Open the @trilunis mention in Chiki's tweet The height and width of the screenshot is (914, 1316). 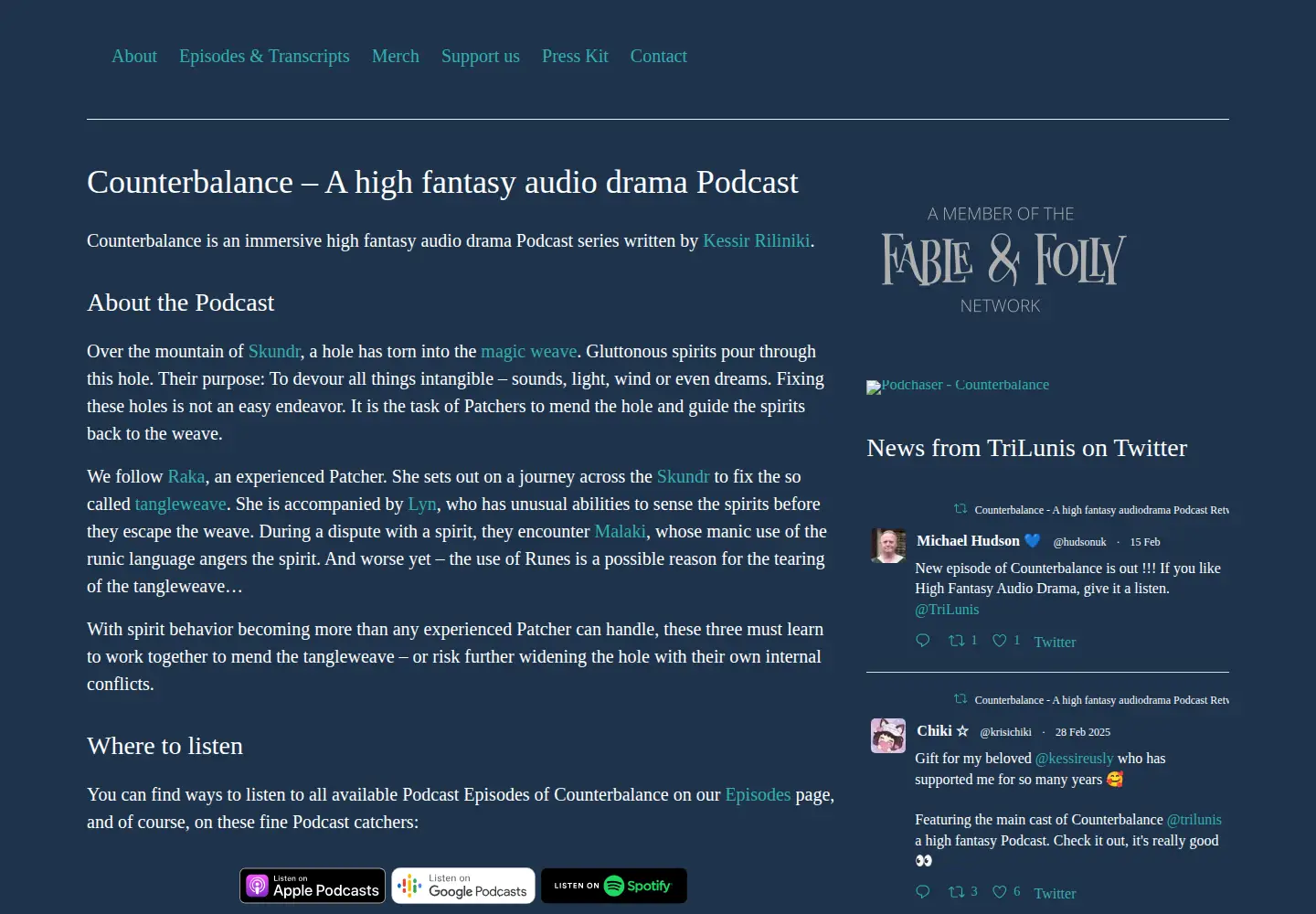click(1194, 820)
